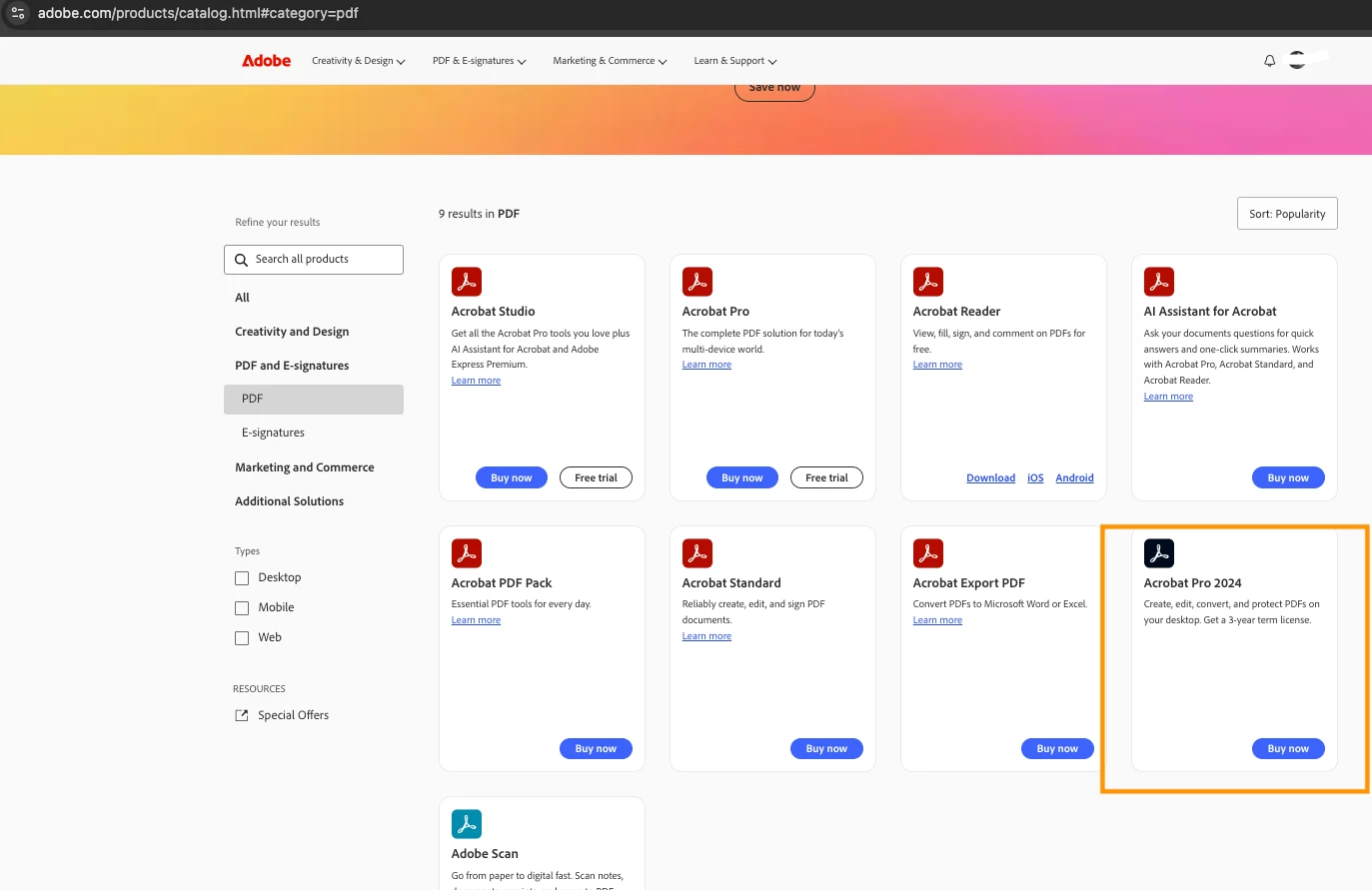1372x890 pixels.
Task: Select PDF and E-signatures category
Action: point(292,366)
